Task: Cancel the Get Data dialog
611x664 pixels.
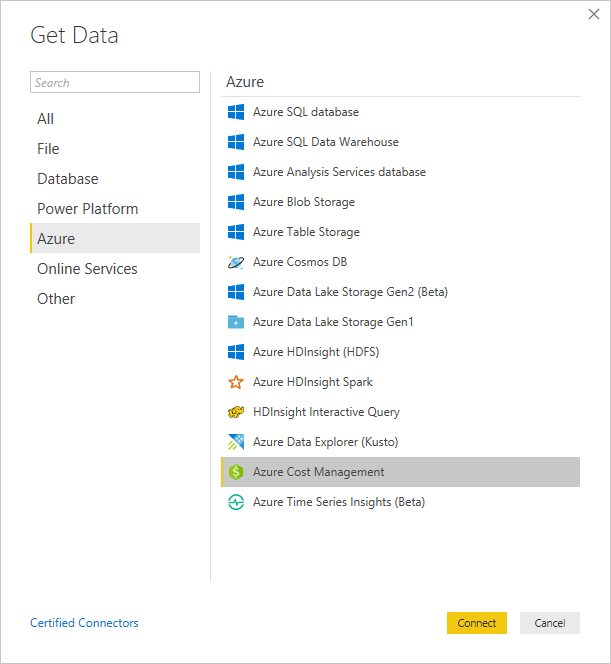Action: (x=549, y=623)
